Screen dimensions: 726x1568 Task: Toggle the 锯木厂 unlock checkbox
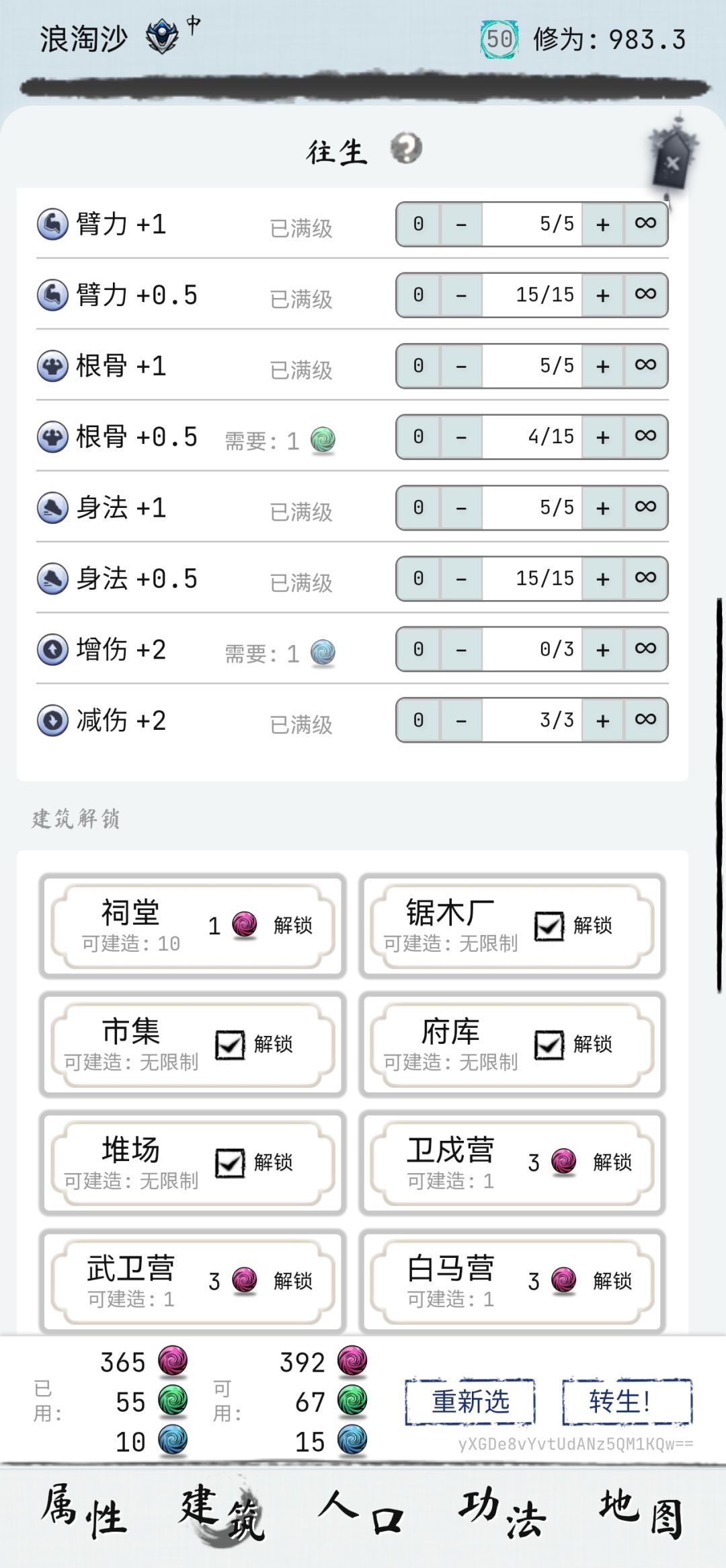(549, 926)
